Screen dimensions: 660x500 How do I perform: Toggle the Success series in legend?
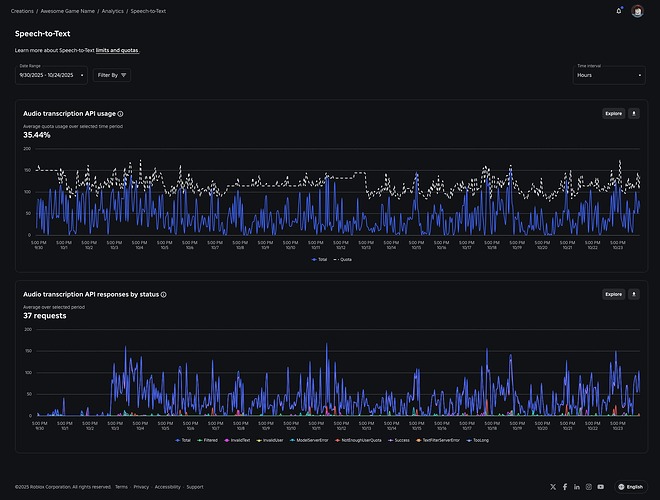coord(399,440)
